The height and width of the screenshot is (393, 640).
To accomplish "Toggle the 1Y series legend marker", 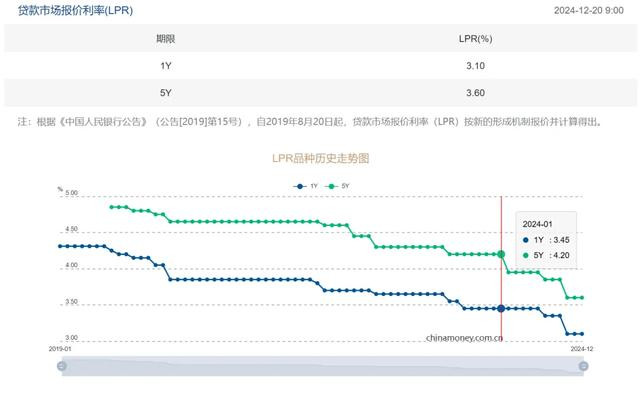I will click(300, 186).
